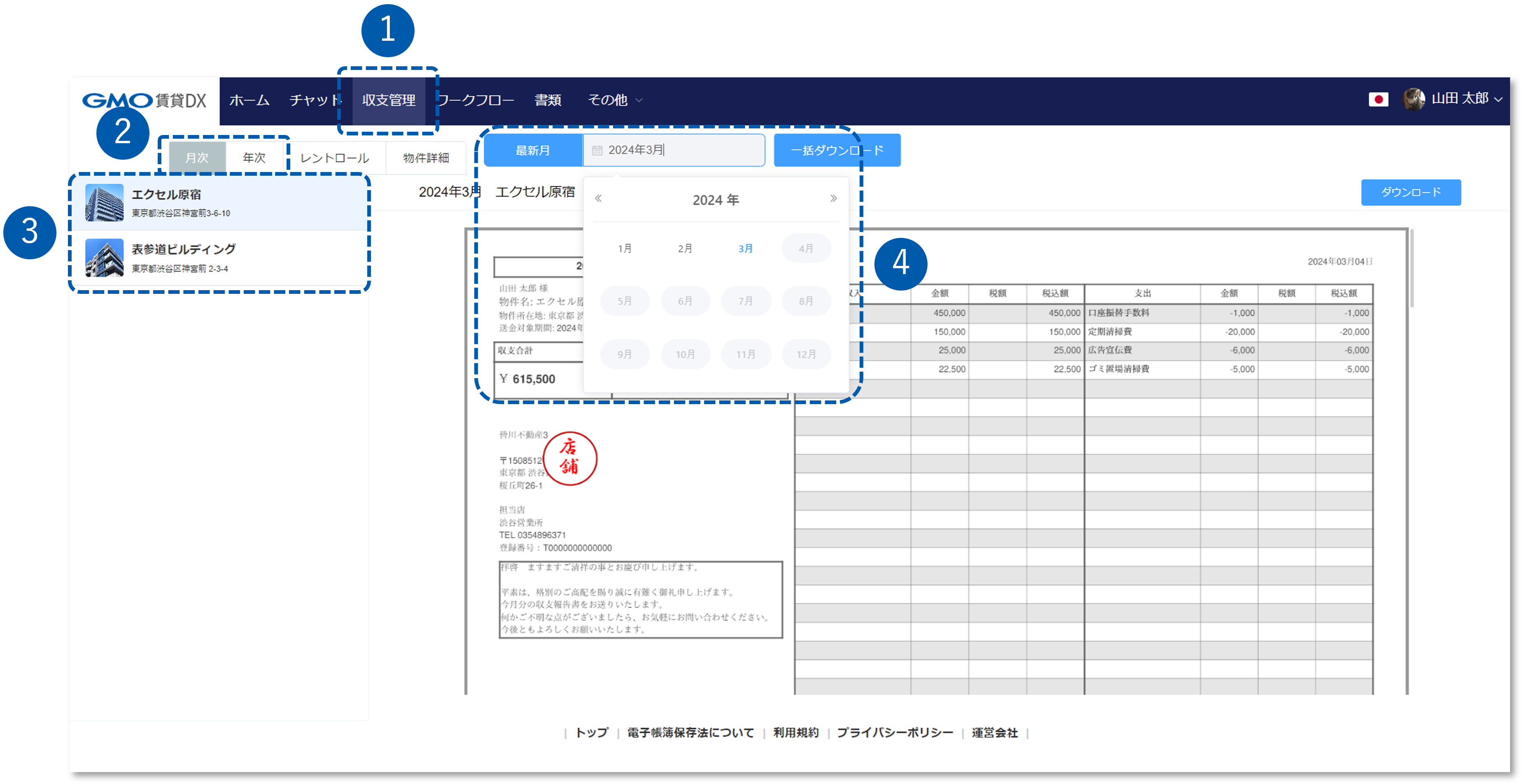The height and width of the screenshot is (784, 1522).
Task: Select the 物件詳細 tab
Action: [x=425, y=157]
